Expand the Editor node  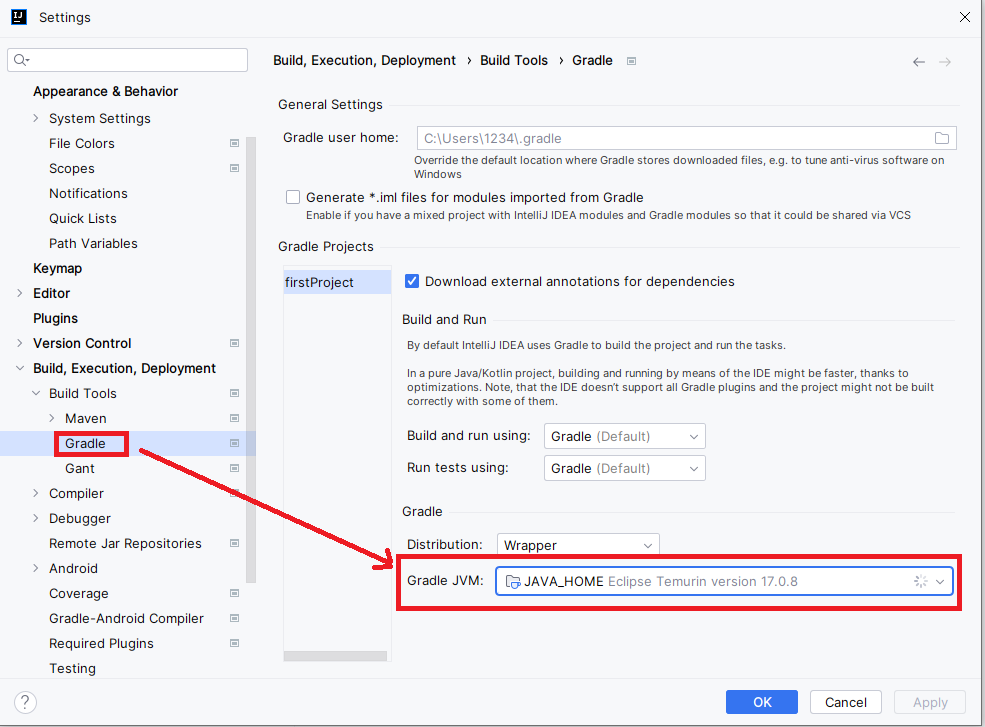(x=19, y=293)
